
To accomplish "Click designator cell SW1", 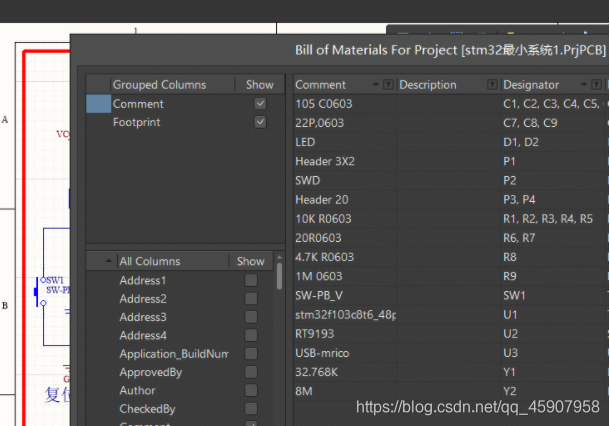I will pos(514,295).
